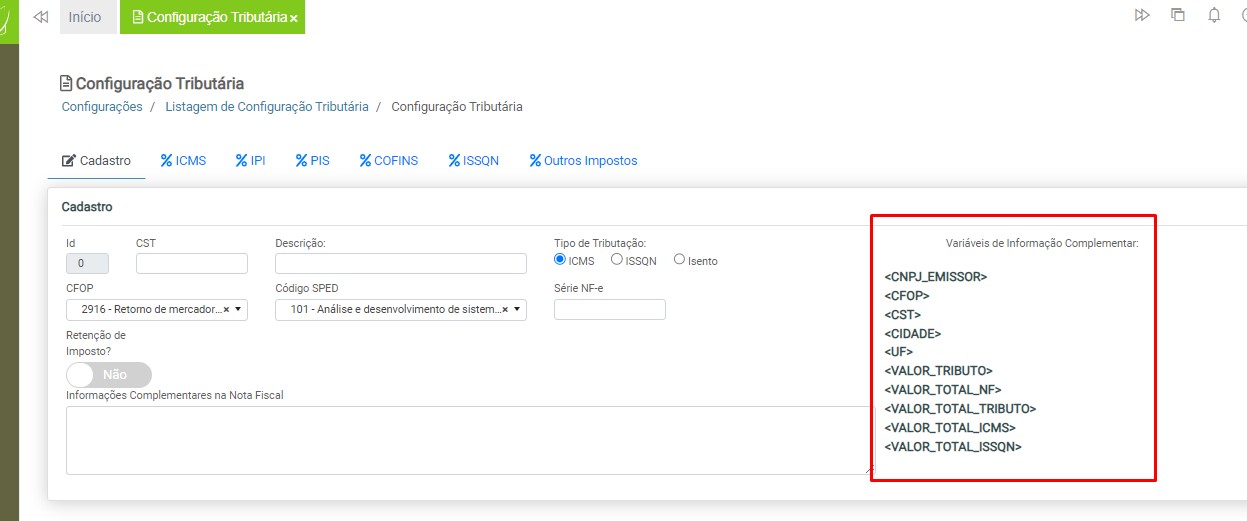Screen dimensions: 1247x521
Task: Switch to the IPI tab
Action: pyautogui.click(x=250, y=160)
